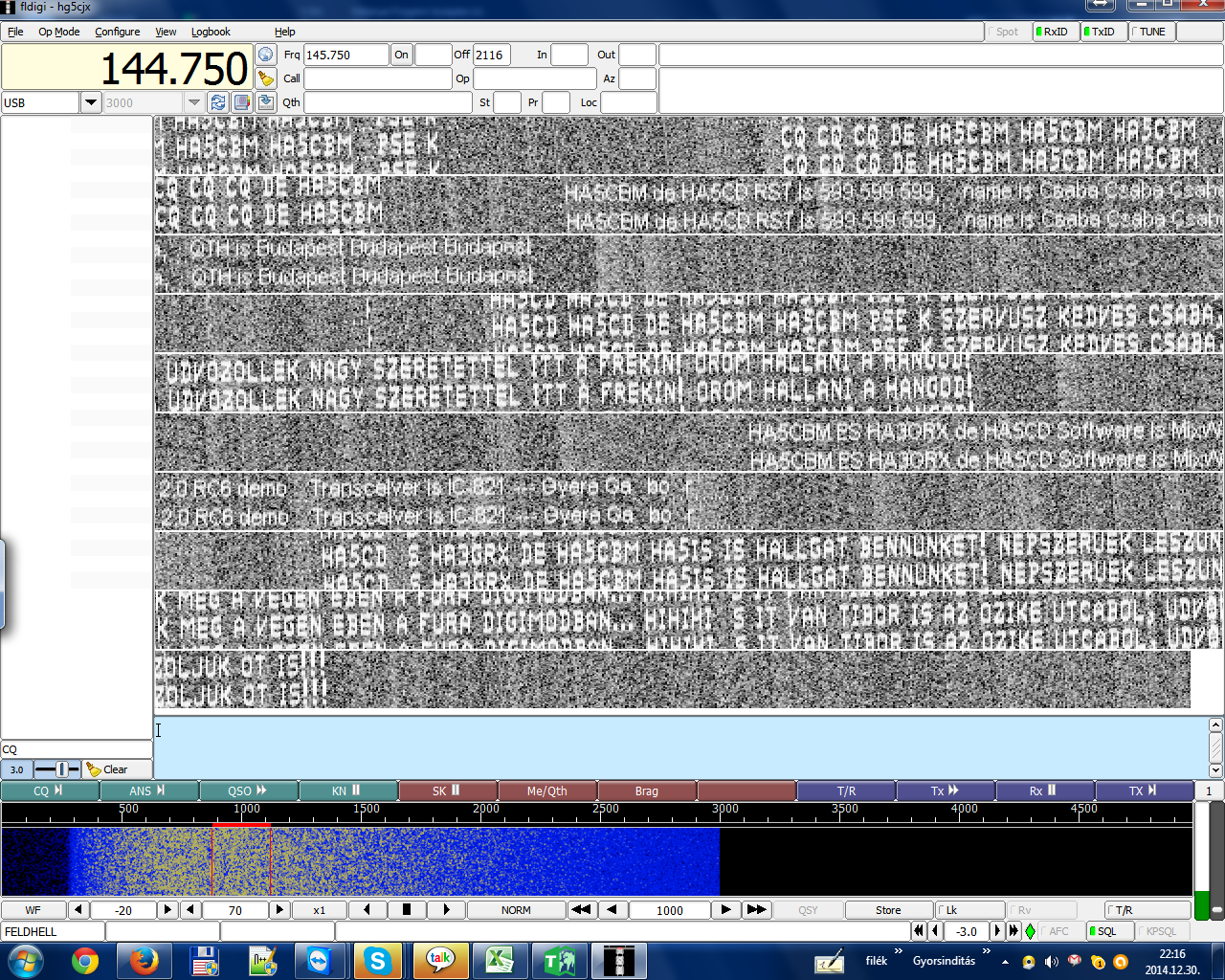Click the CQ macro button
This screenshot has height=980, width=1225.
49,791
